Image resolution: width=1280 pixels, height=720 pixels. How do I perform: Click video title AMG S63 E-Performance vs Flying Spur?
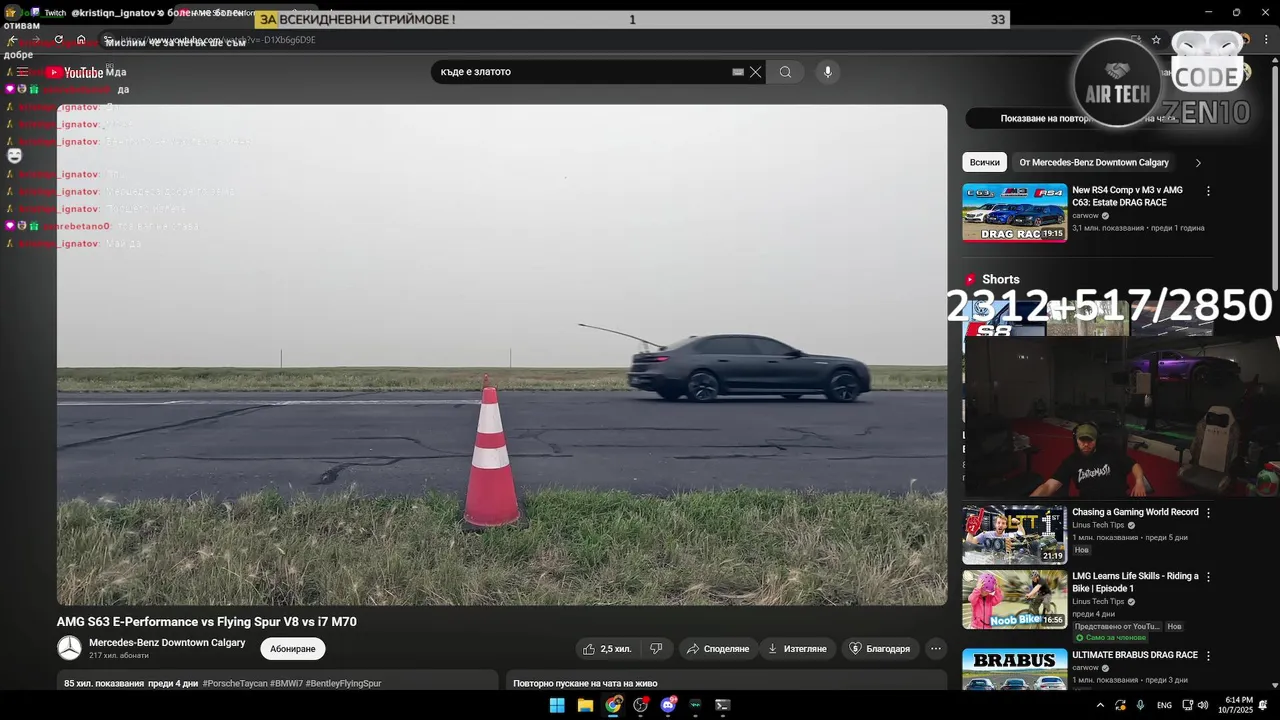tap(207, 622)
